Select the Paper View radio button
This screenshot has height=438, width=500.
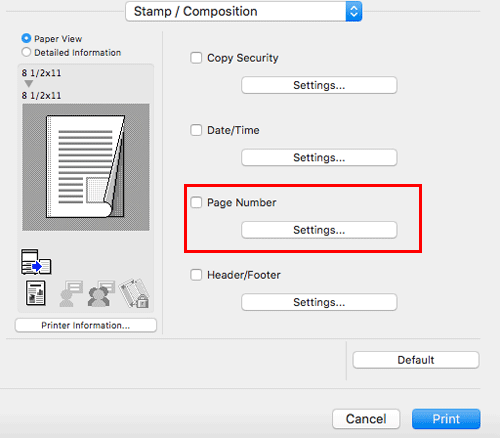pyautogui.click(x=26, y=38)
